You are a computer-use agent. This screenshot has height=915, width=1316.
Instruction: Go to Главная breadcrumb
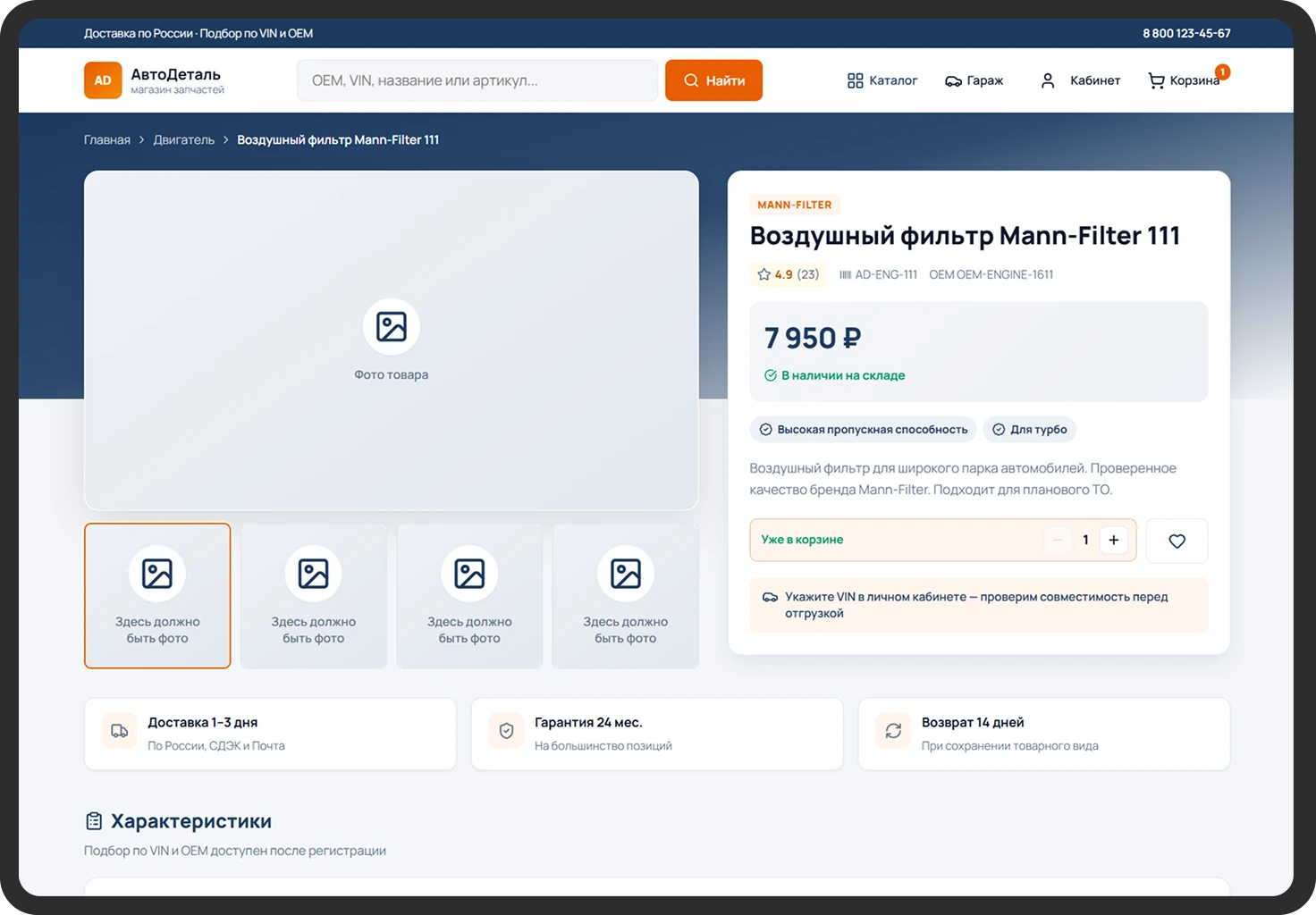coord(107,140)
